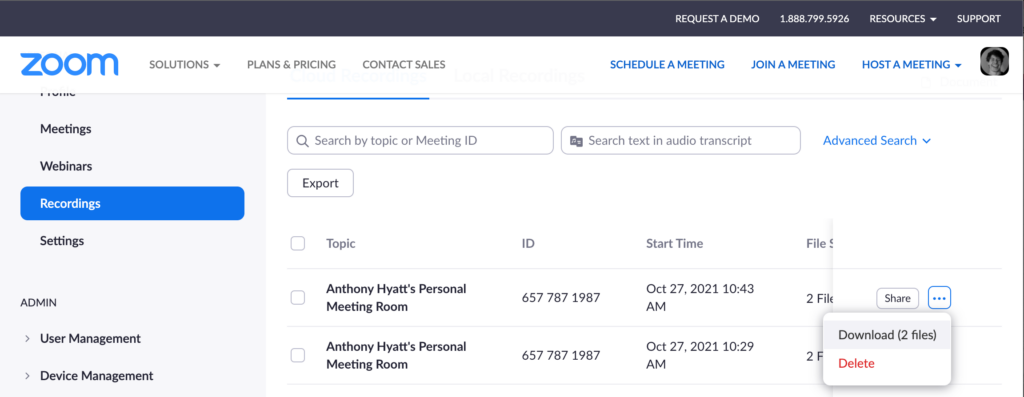Click meeting ID in the 10:29 AM row
Image resolution: width=1024 pixels, height=397 pixels.
pos(560,356)
